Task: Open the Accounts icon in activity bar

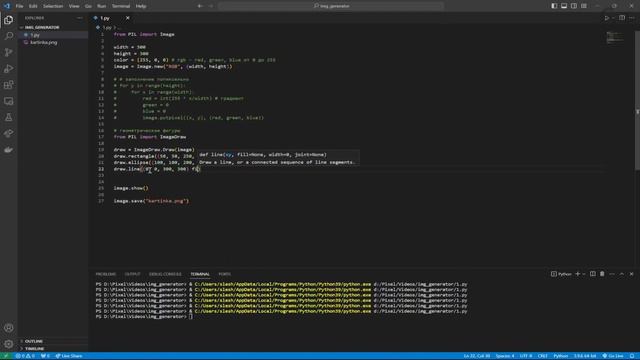Action: [9, 328]
